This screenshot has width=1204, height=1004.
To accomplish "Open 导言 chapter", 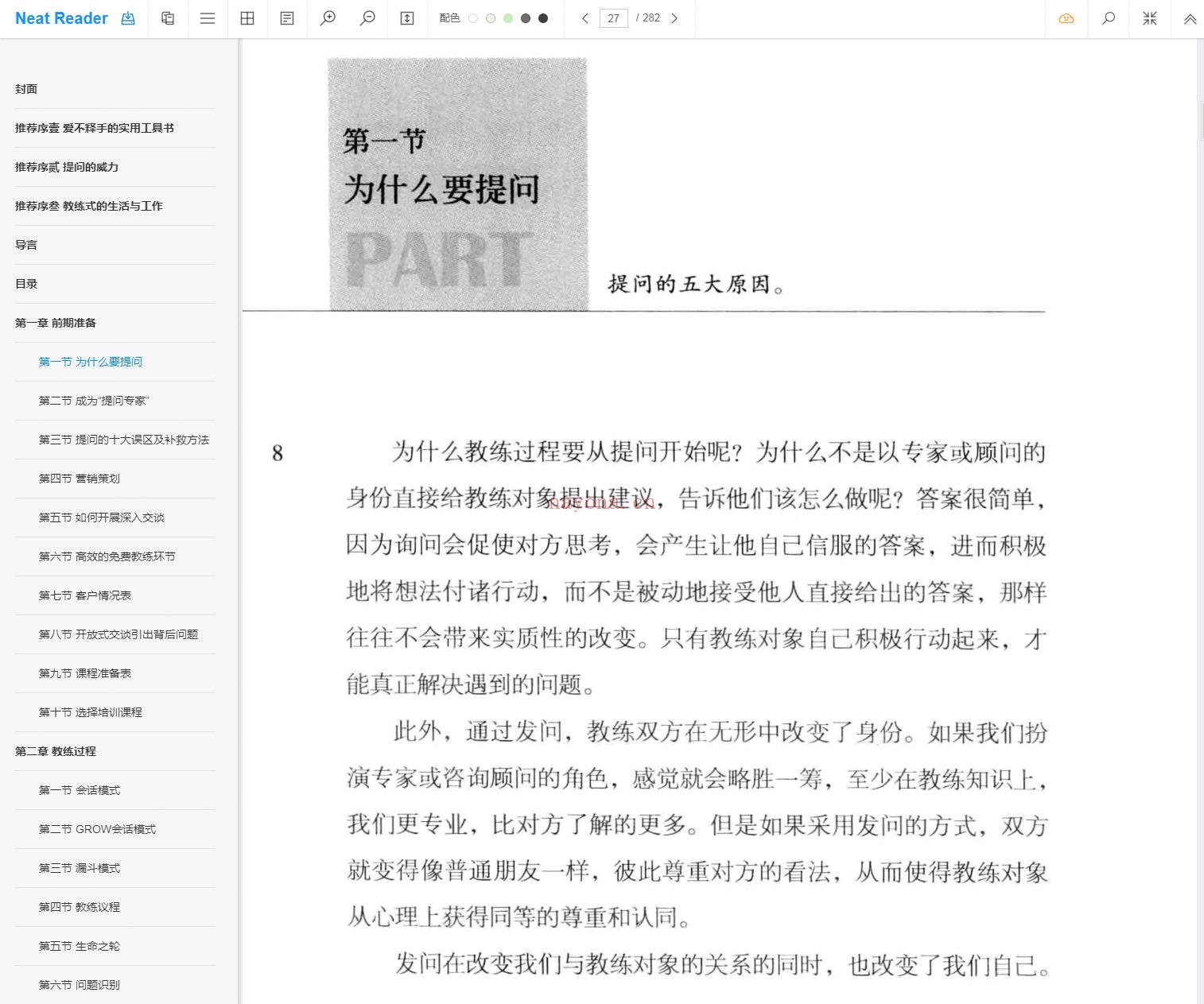I will 26,245.
